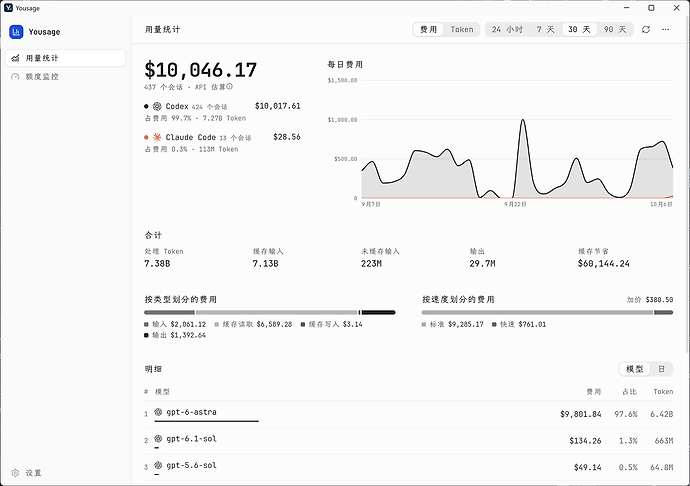The image size is (690, 486).
Task: Click the 处理 Token value 7.38B
Action: click(157, 264)
